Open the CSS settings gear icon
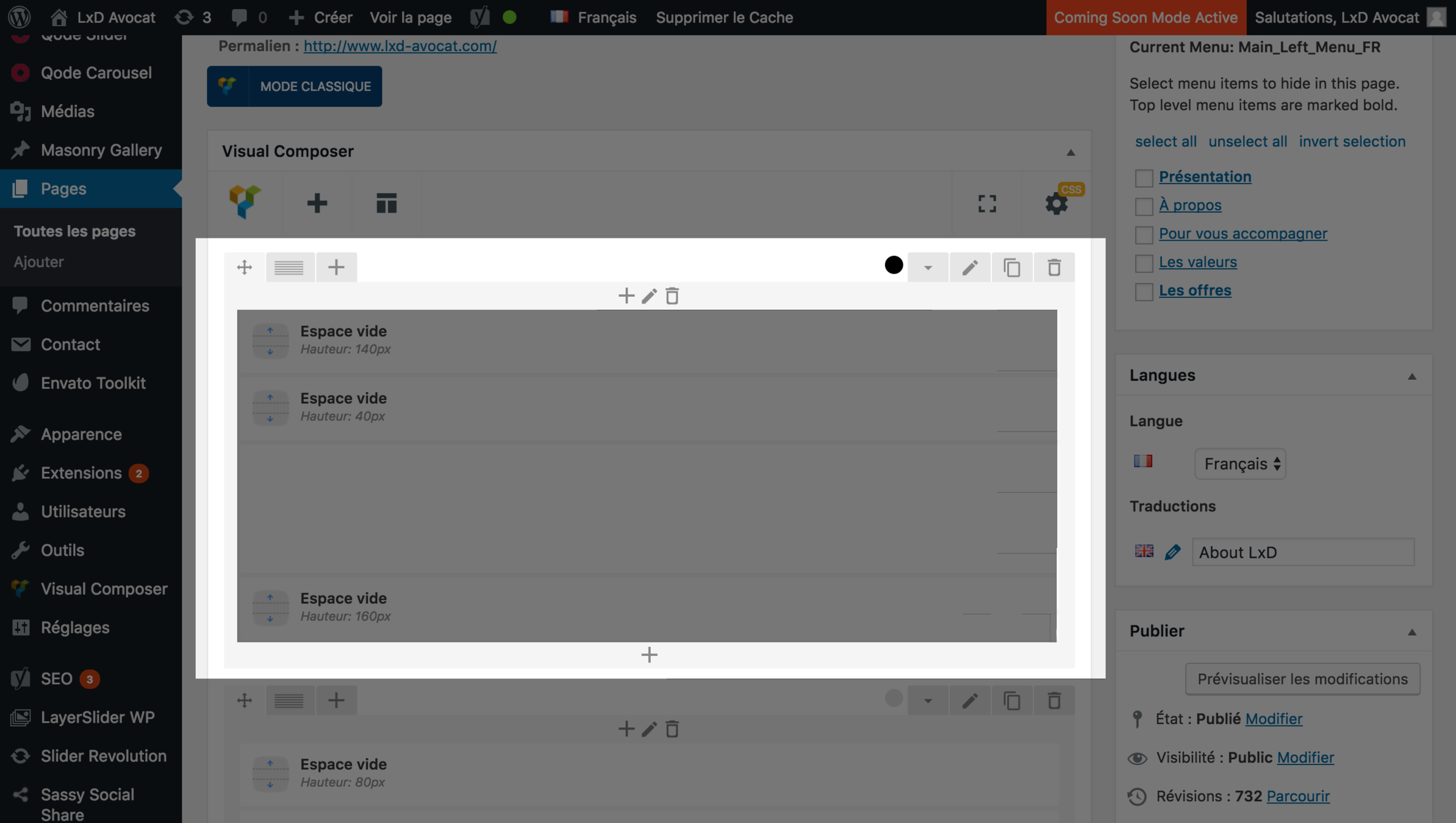This screenshot has height=823, width=1456. [x=1056, y=203]
